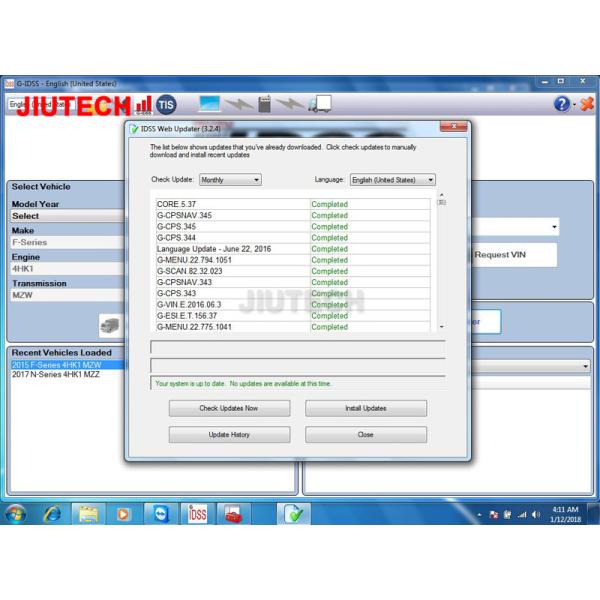600x600 pixels.
Task: Open the TIS round icon in toolbar
Action: pyautogui.click(x=166, y=105)
